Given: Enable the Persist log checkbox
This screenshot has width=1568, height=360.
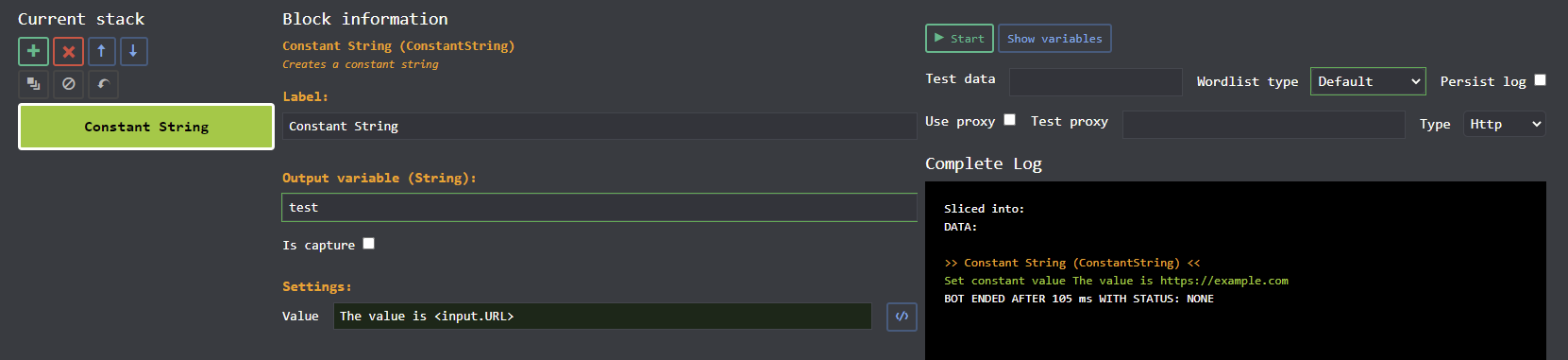Looking at the screenshot, I should [1540, 80].
